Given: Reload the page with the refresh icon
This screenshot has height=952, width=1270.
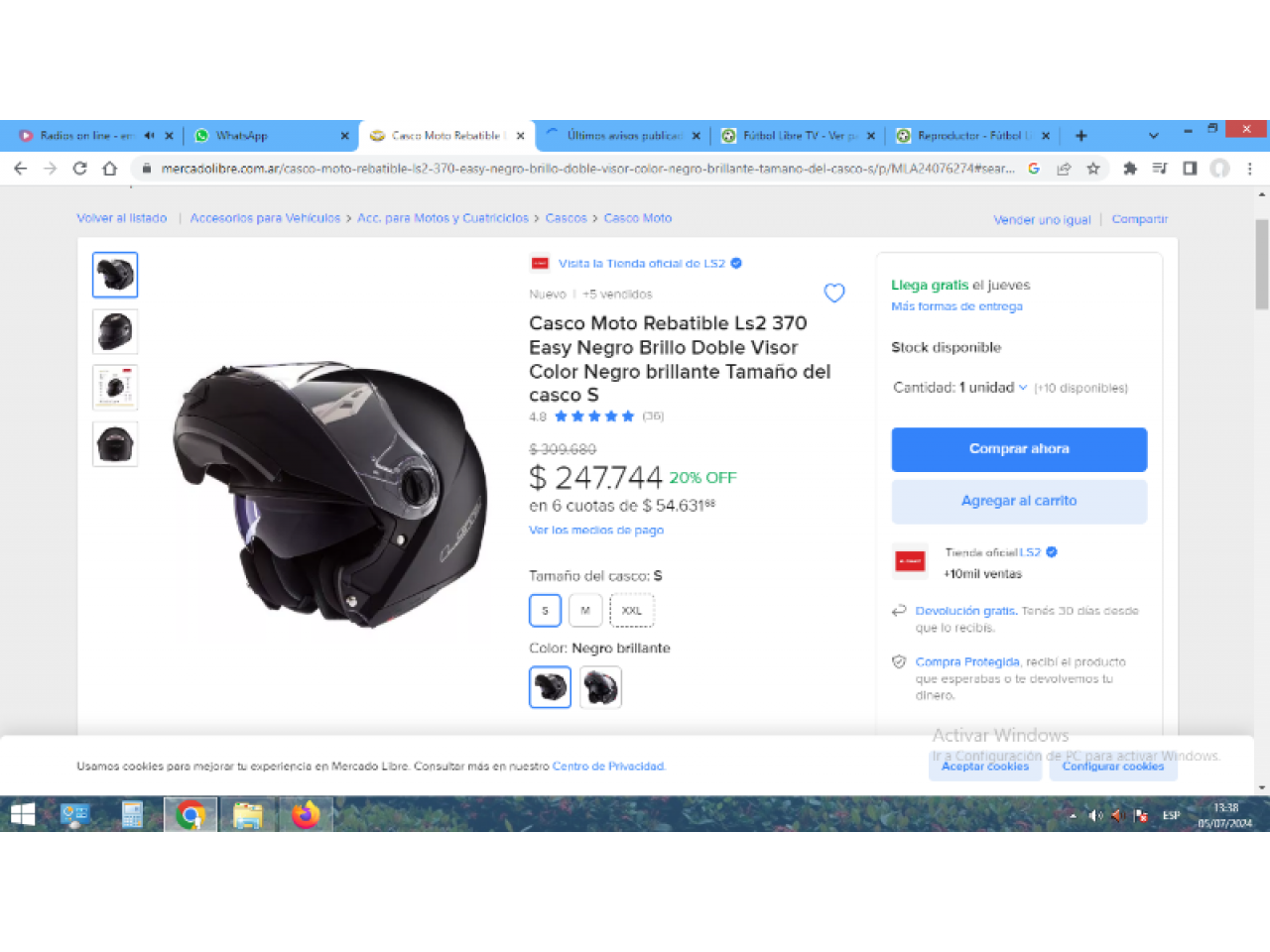Looking at the screenshot, I should point(80,169).
